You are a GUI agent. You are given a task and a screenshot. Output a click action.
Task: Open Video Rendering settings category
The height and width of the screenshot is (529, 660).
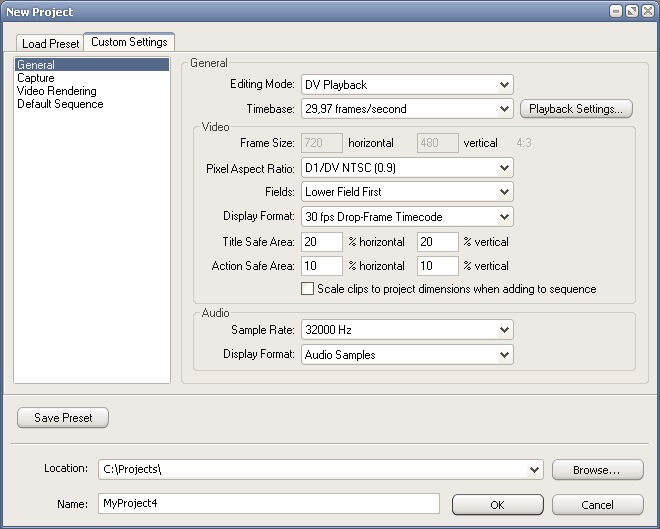click(57, 91)
